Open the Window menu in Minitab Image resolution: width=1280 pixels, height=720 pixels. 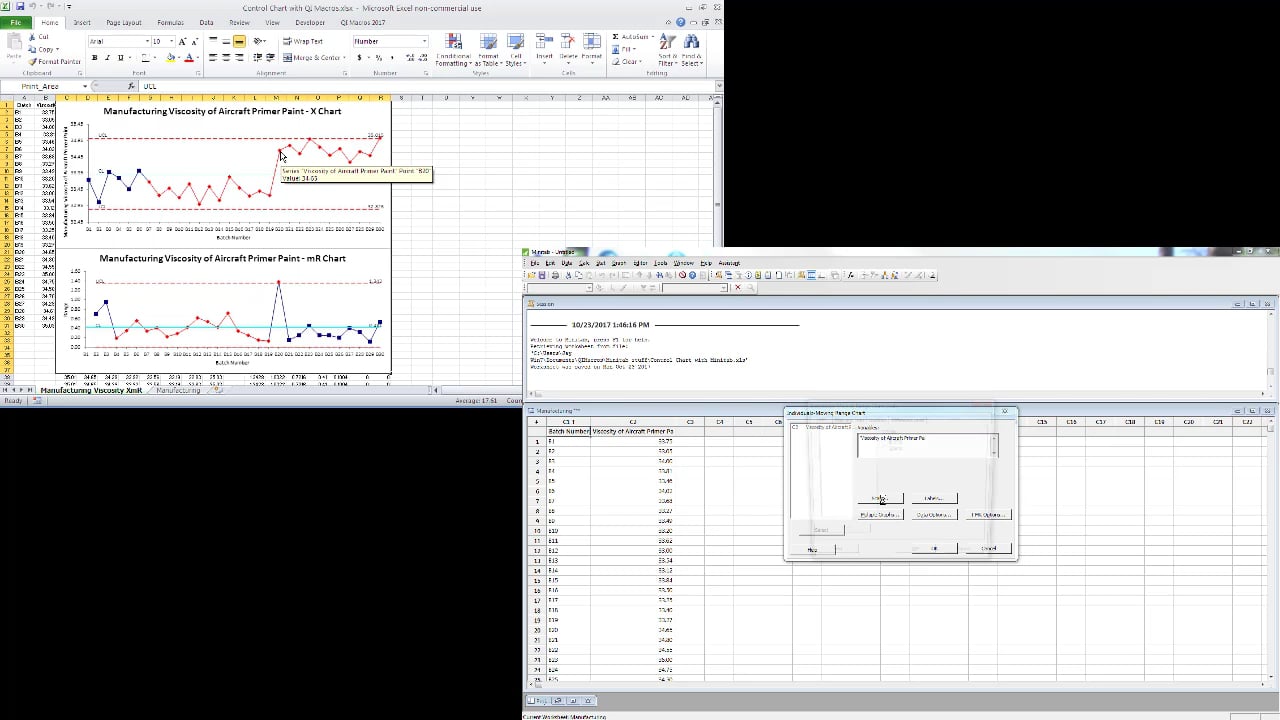point(683,263)
